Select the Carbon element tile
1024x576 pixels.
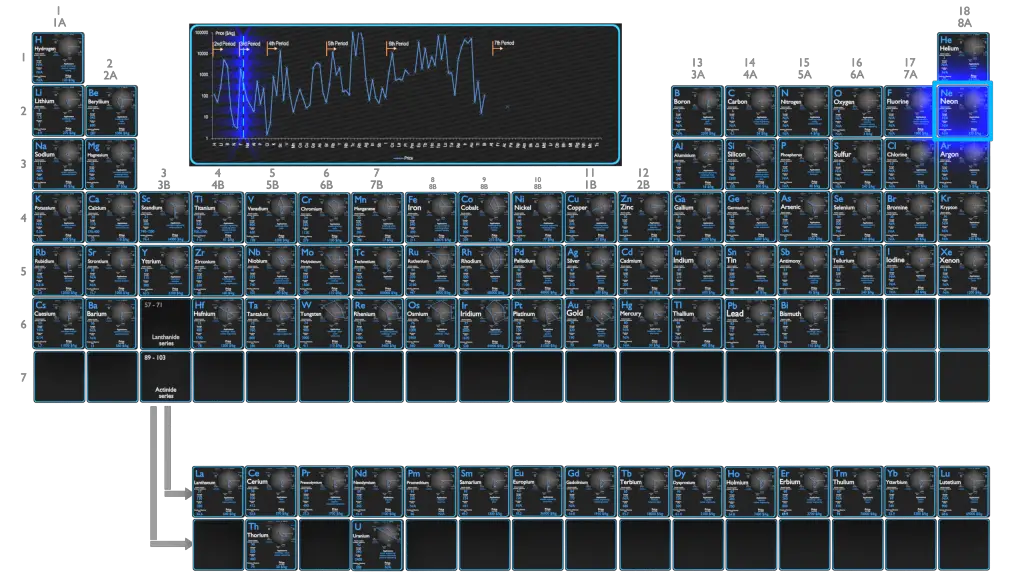750,111
